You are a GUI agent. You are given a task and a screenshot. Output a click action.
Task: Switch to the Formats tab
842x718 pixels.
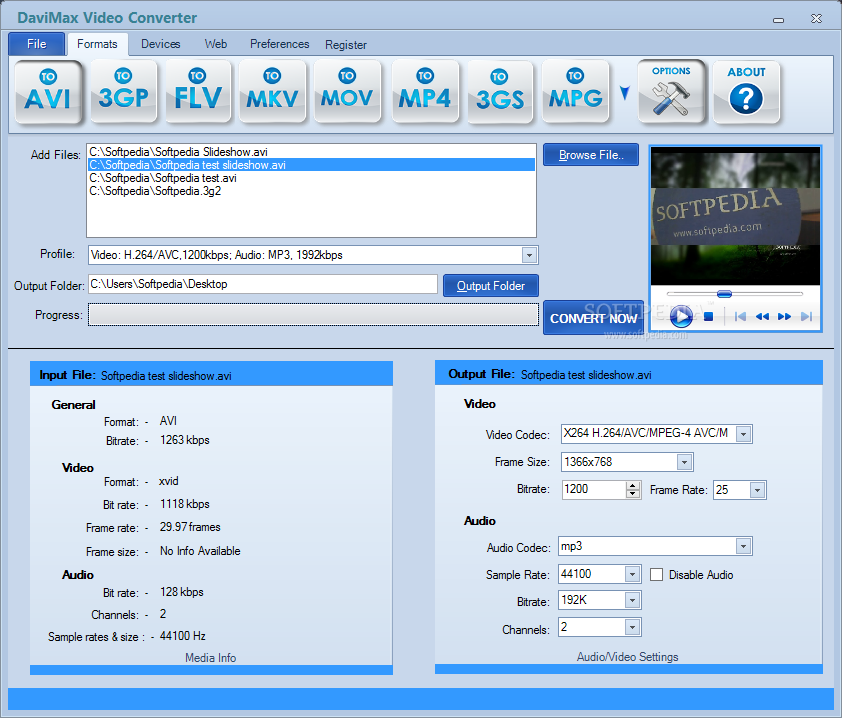pos(97,44)
